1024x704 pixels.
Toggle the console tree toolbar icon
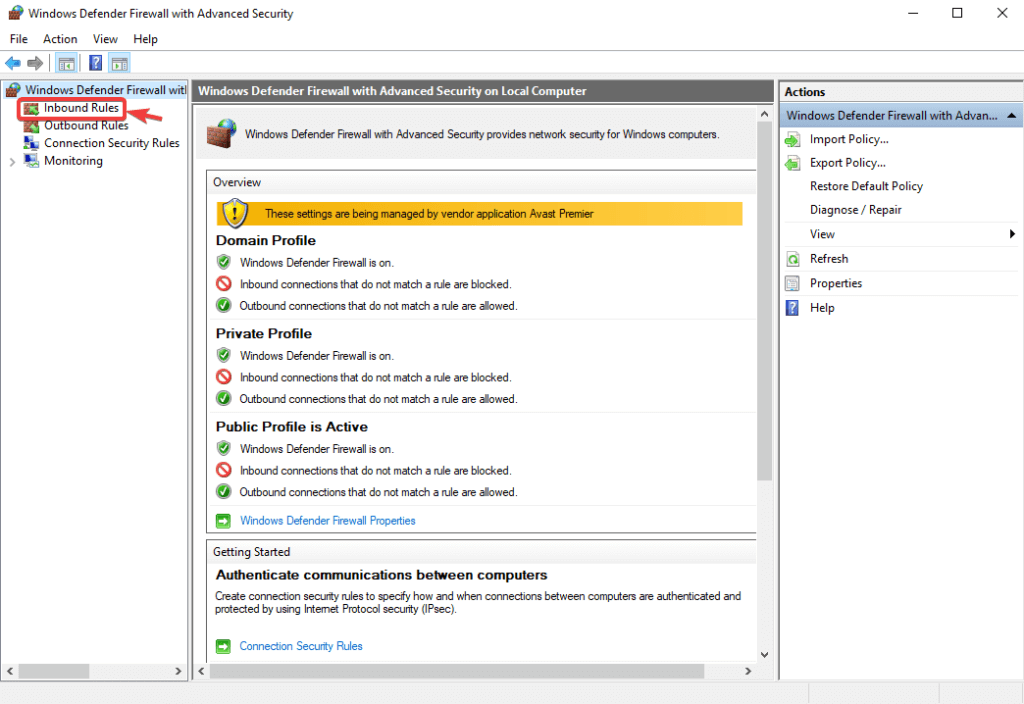(x=66, y=63)
